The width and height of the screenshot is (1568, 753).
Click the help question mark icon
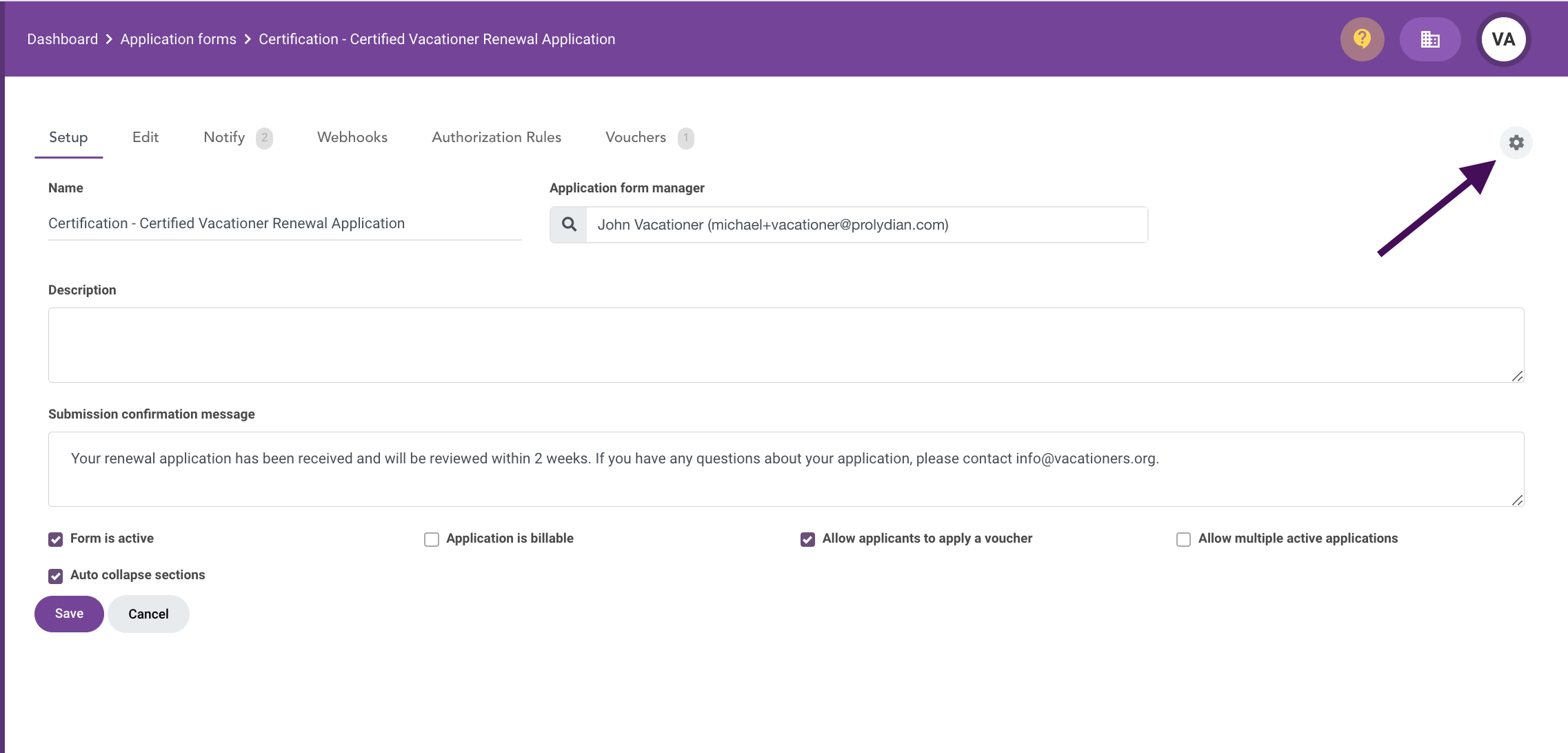coord(1362,39)
